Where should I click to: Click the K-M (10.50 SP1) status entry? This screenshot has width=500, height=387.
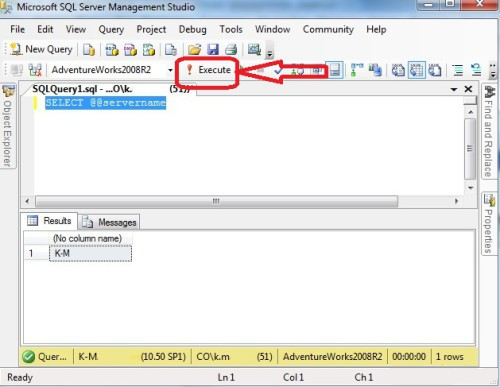tap(132, 357)
